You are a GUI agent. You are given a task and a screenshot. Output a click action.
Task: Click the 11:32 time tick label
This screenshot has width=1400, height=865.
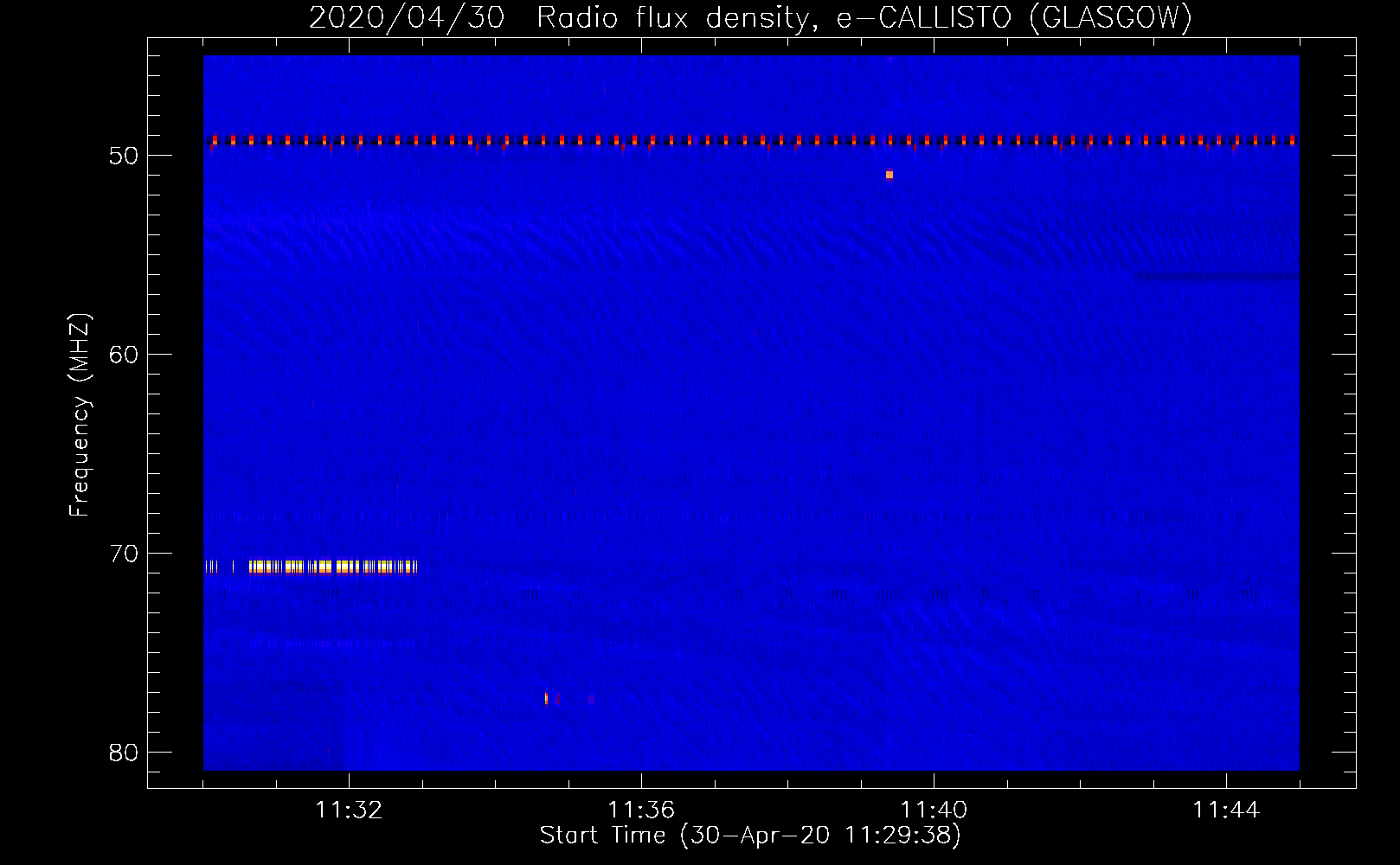(349, 810)
